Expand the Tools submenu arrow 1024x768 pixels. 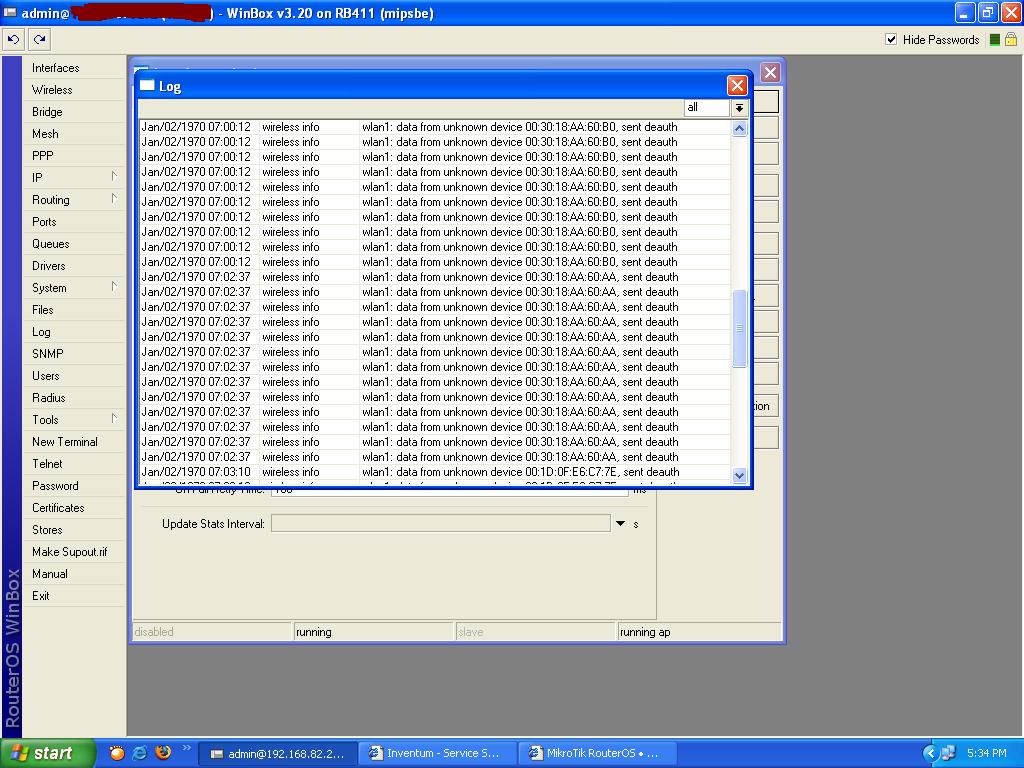pyautogui.click(x=114, y=419)
